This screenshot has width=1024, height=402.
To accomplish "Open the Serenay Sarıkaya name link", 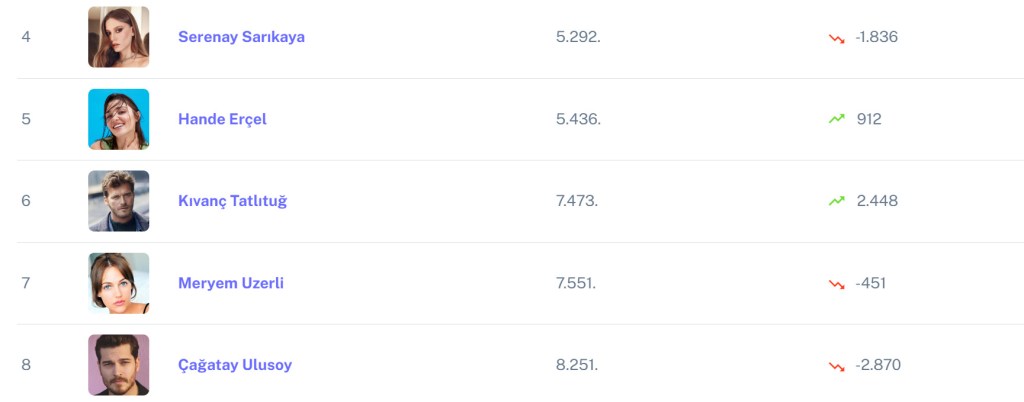I will tap(241, 37).
